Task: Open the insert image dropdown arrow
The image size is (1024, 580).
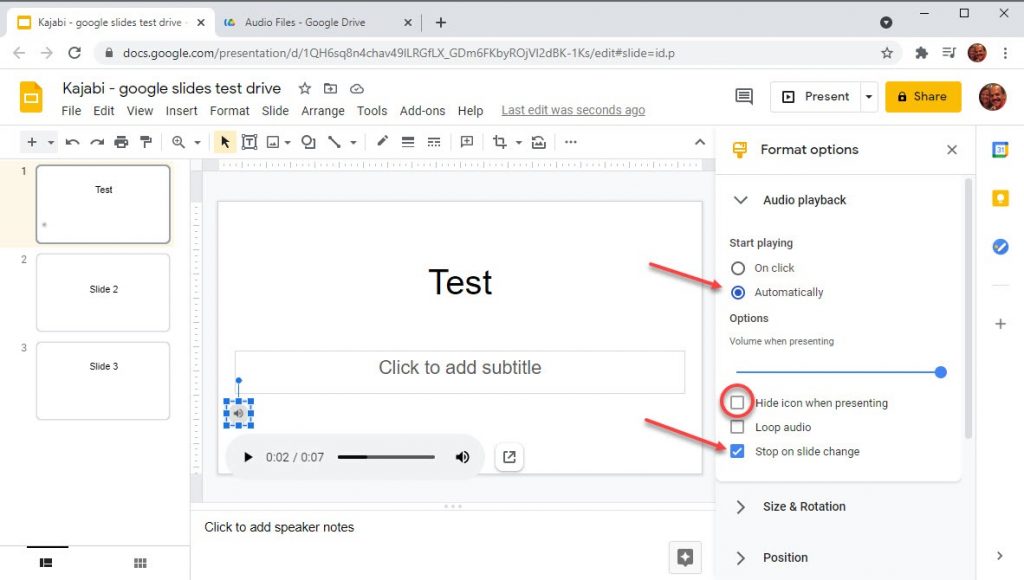Action: (287, 142)
